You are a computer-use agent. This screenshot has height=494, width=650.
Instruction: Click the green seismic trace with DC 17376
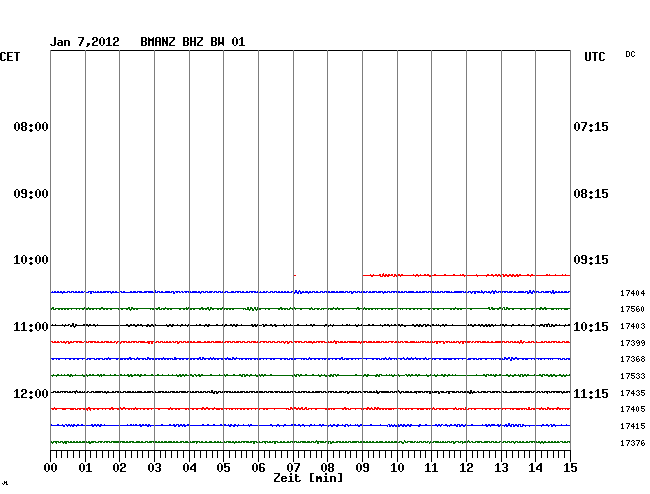coord(310,442)
